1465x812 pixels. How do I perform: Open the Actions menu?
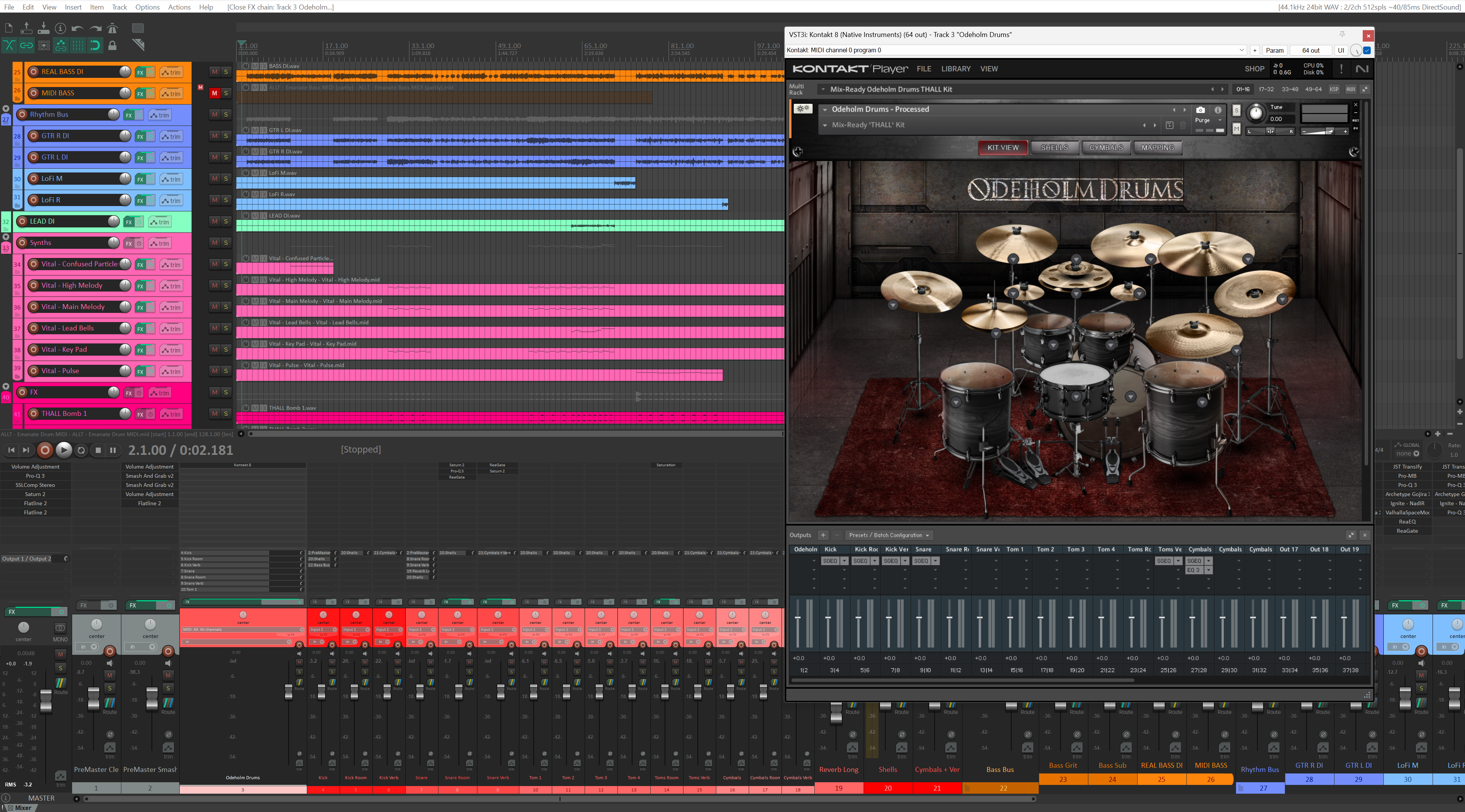tap(179, 7)
